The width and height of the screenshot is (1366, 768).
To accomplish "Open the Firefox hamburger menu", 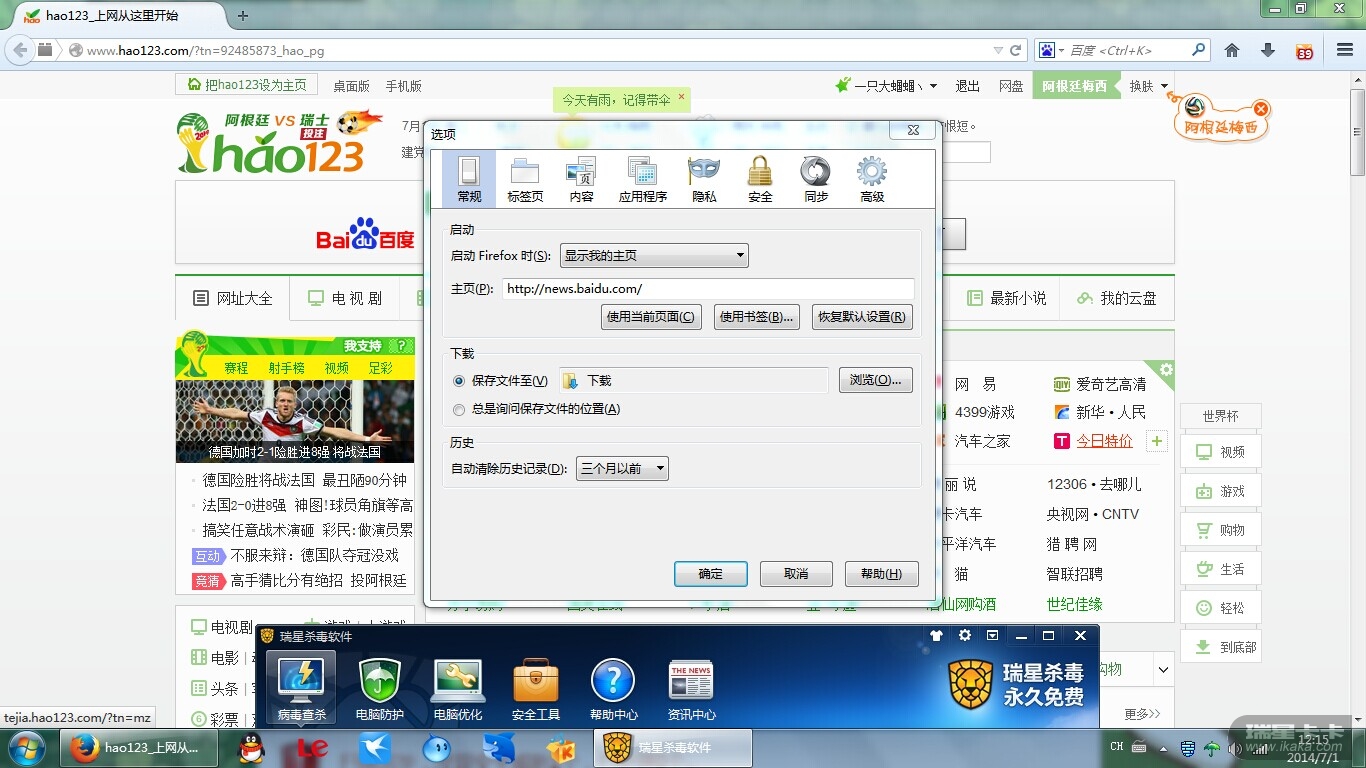I will (1345, 50).
